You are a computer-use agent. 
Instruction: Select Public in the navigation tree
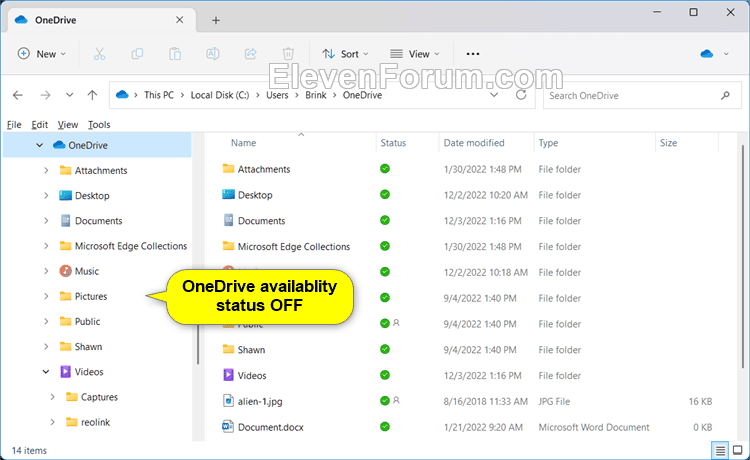pyautogui.click(x=87, y=321)
